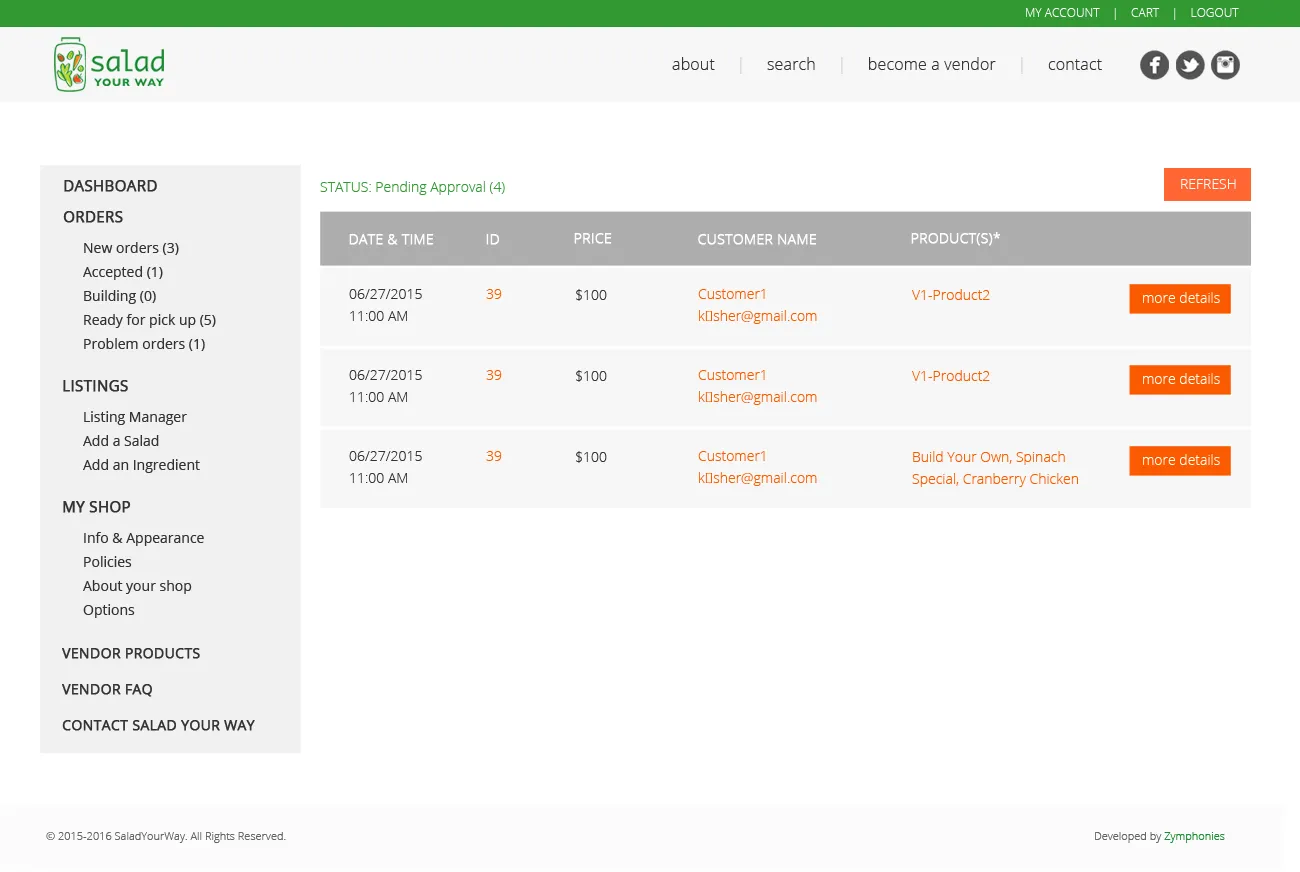Open Ready for pick up (5)
The image size is (1300, 872).
[x=150, y=320]
